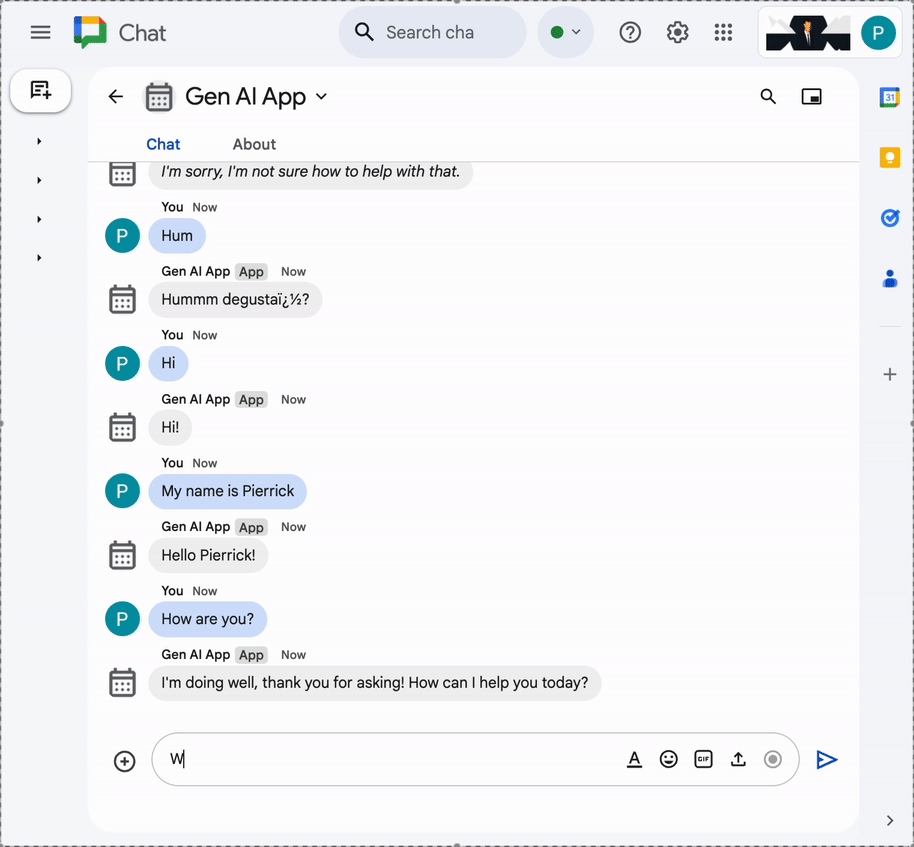The width and height of the screenshot is (914, 847).
Task: Open Google Keep in side panel
Action: pos(889,157)
